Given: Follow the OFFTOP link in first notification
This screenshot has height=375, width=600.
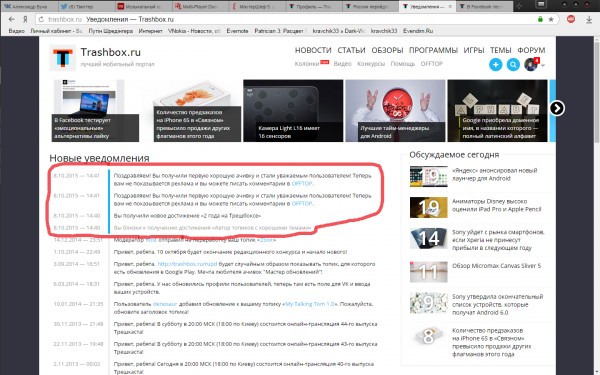Looking at the screenshot, I should (302, 184).
